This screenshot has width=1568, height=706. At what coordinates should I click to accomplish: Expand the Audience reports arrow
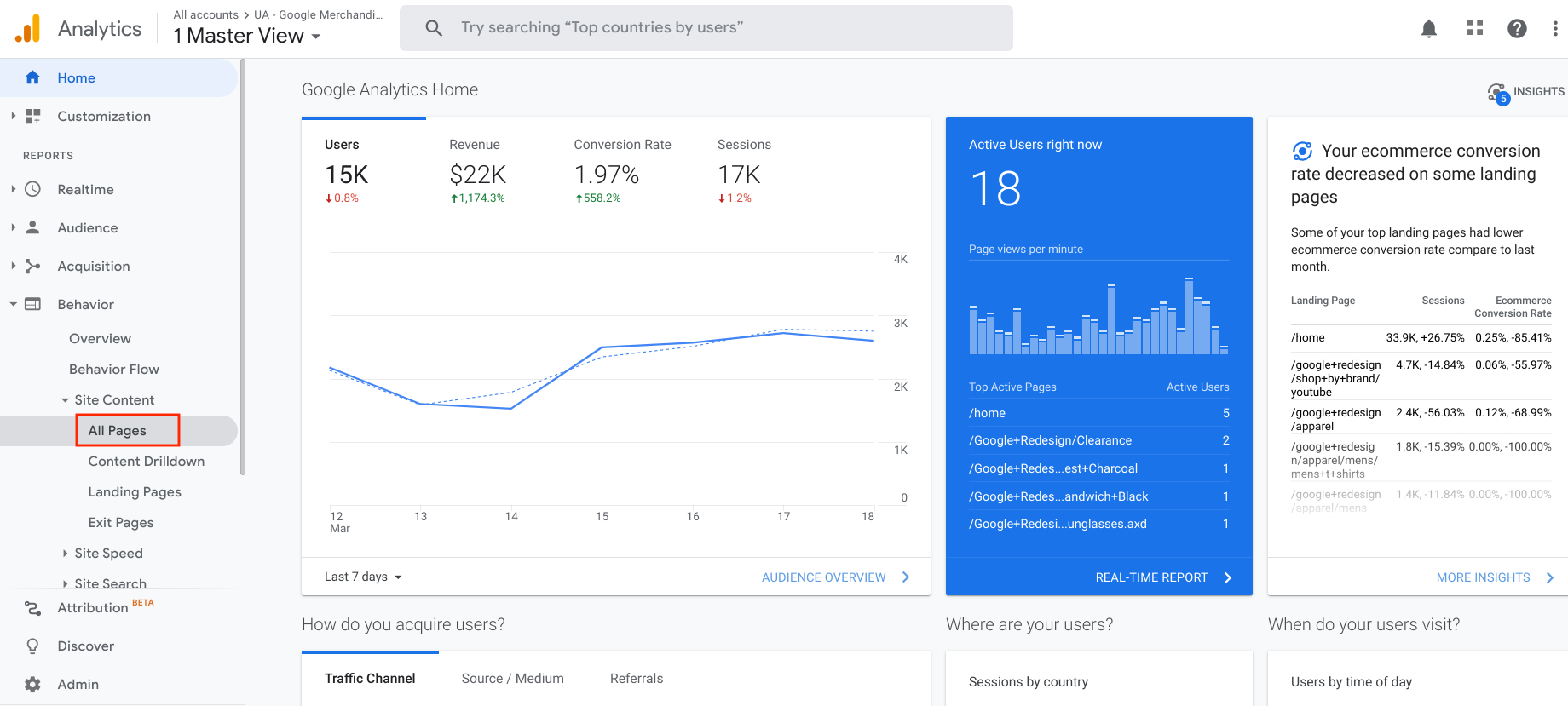pyautogui.click(x=13, y=227)
